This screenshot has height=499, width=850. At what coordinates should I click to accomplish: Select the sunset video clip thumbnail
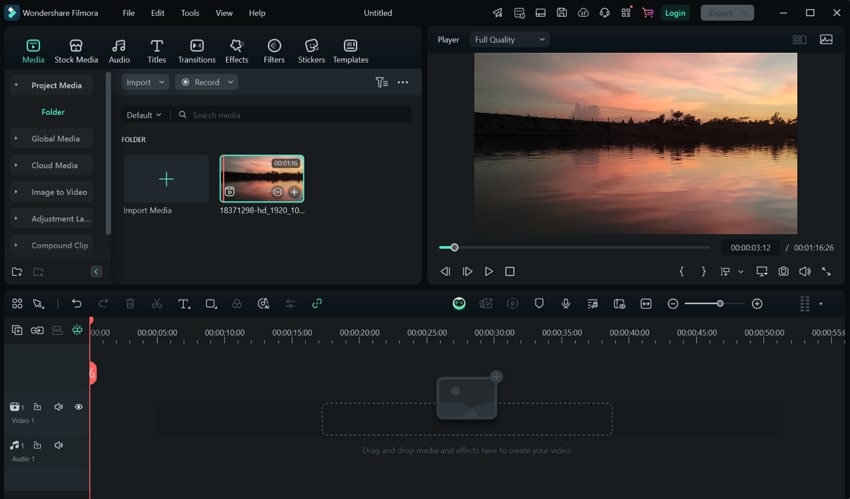click(x=262, y=179)
